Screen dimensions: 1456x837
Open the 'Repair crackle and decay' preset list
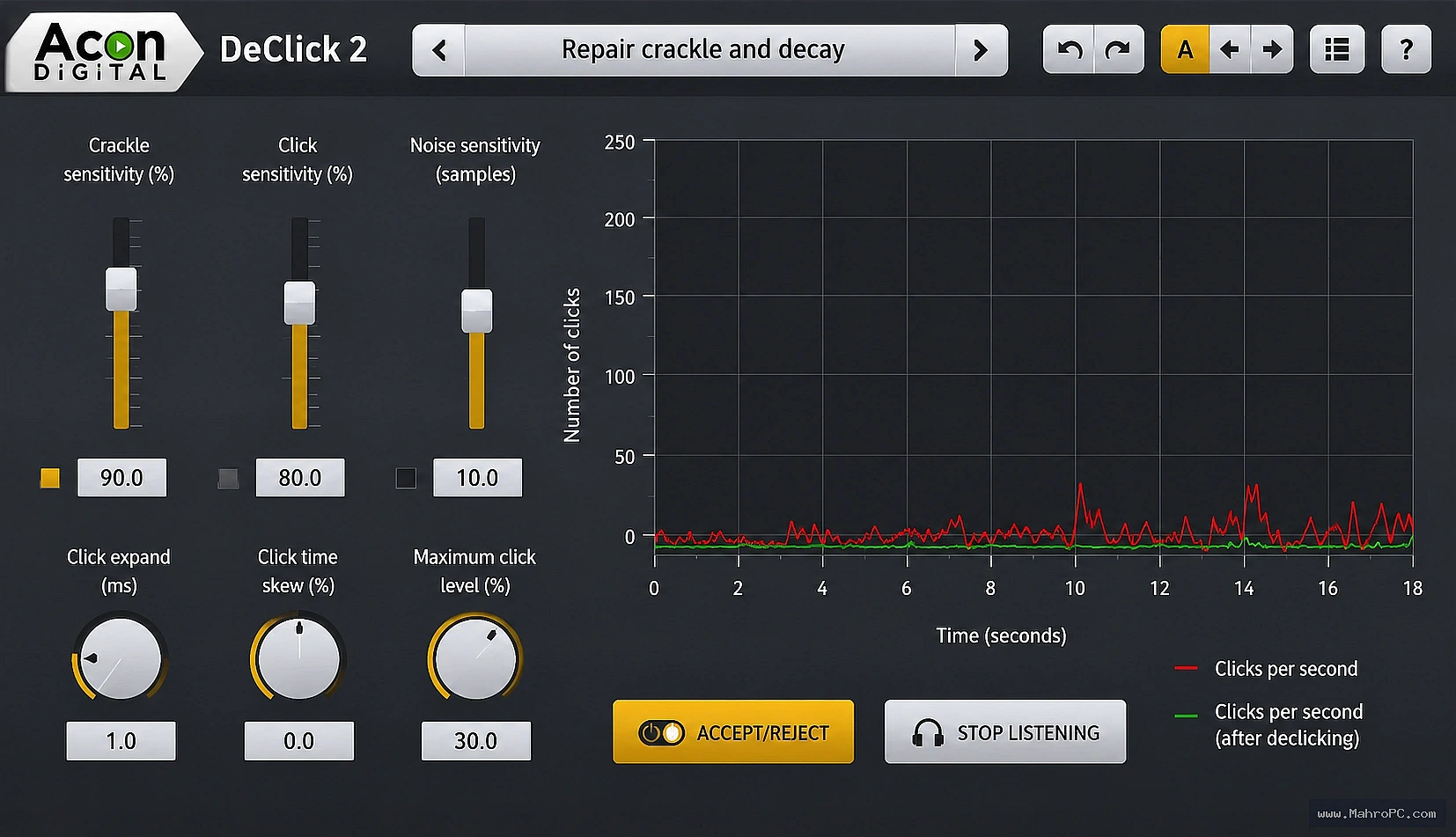click(710, 50)
